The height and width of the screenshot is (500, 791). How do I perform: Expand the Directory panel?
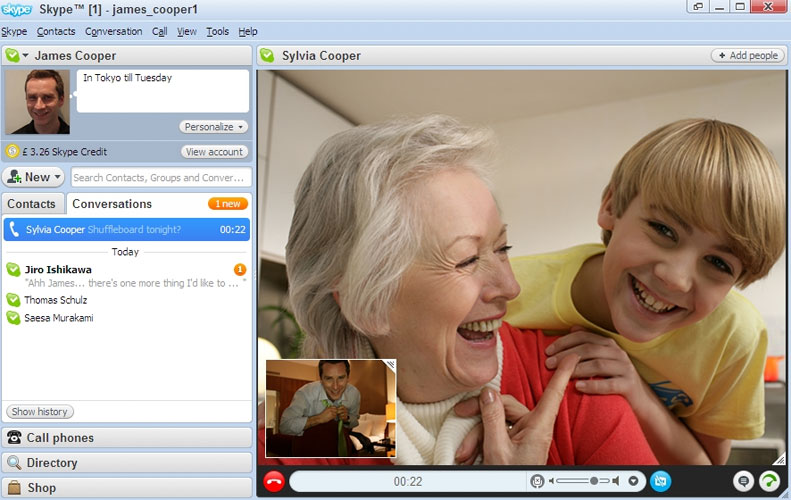click(127, 463)
